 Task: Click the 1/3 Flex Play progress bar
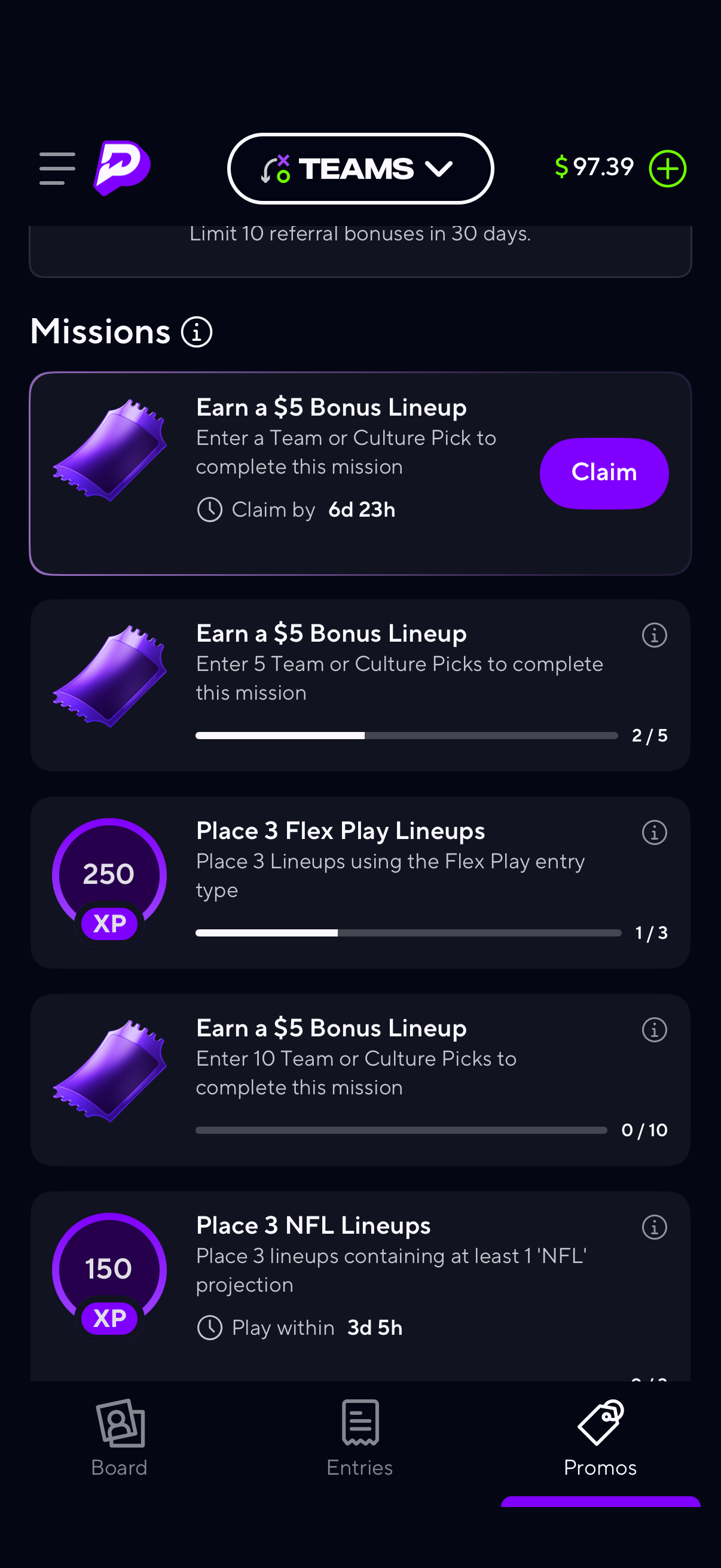point(408,932)
